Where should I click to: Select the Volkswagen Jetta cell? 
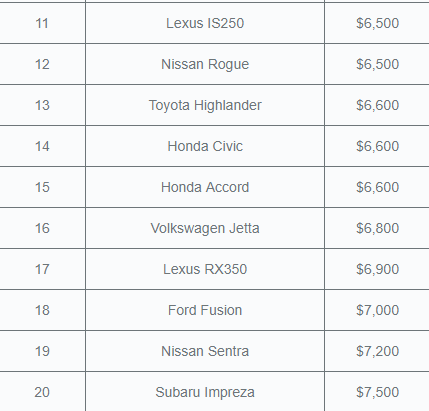coord(205,228)
